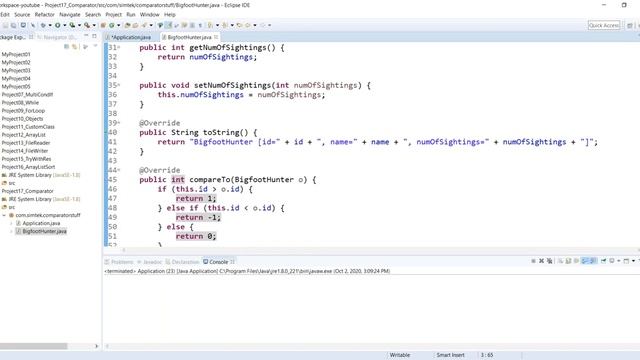
Task: Click the Open Type icon in the toolbar
Action: point(127,25)
